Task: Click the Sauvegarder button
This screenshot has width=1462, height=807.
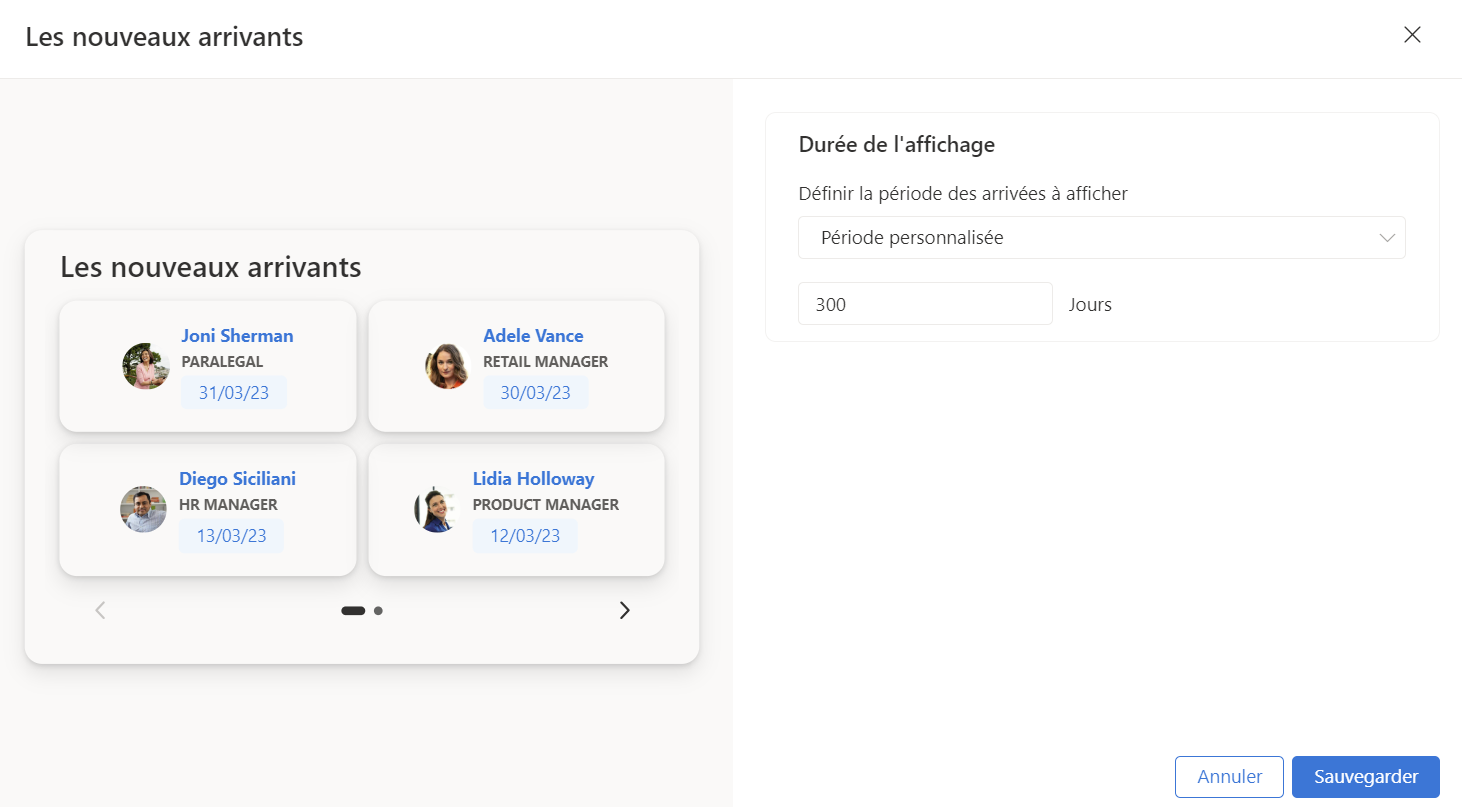Action: tap(1366, 777)
